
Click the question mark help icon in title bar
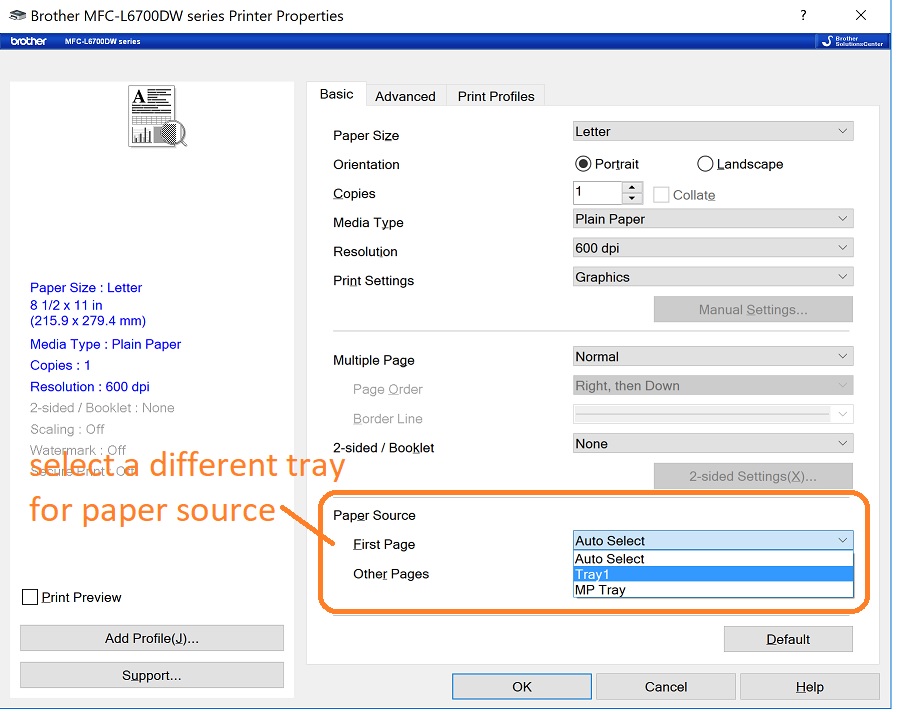[x=804, y=16]
